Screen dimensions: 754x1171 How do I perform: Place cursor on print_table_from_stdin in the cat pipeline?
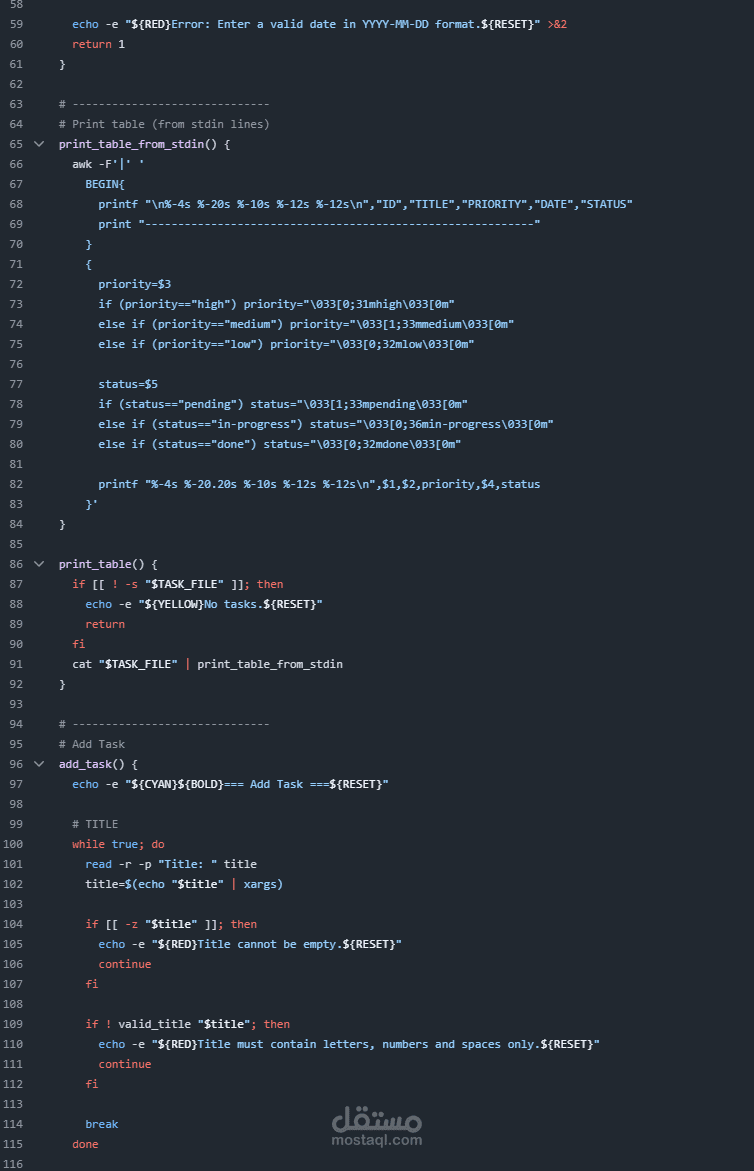[269, 664]
